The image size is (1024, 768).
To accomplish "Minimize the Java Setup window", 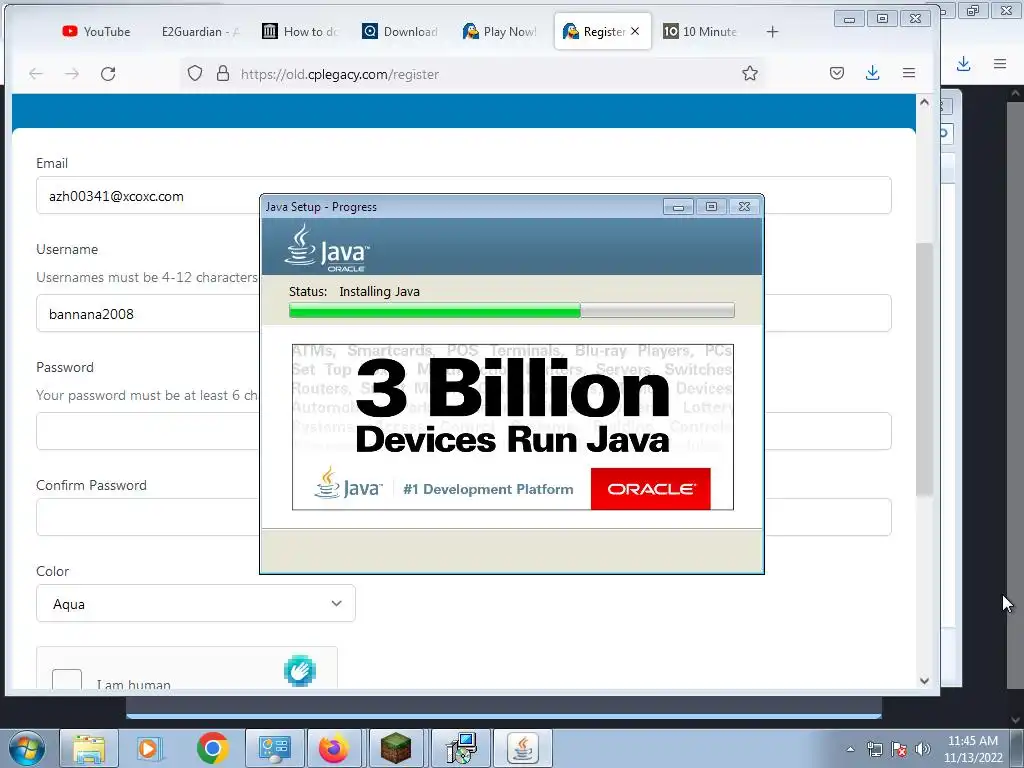I will pos(678,207).
